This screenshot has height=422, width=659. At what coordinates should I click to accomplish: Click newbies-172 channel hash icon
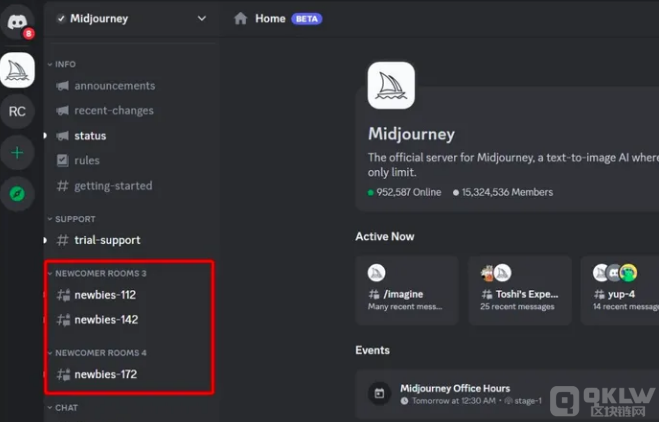pos(63,375)
